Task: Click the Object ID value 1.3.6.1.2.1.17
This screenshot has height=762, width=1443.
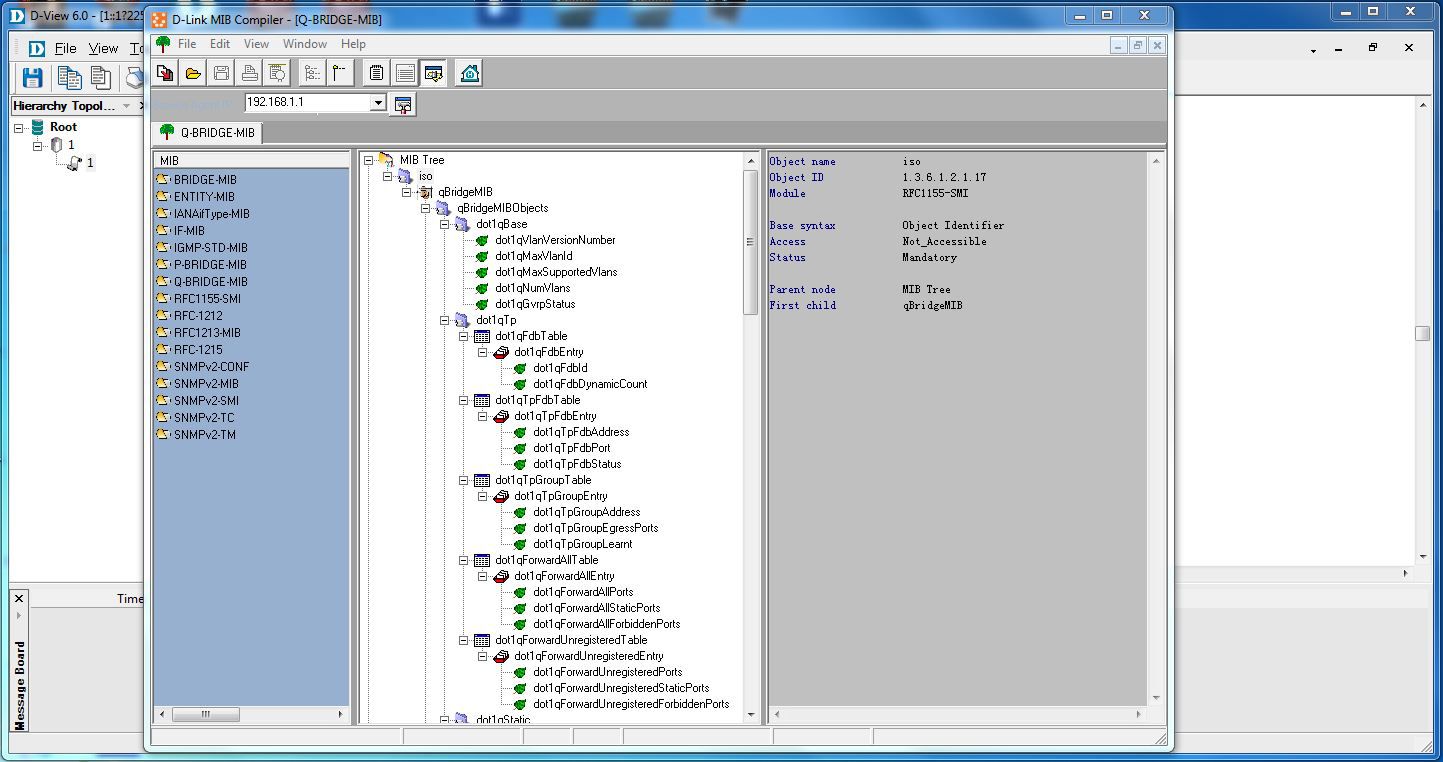Action: click(944, 178)
